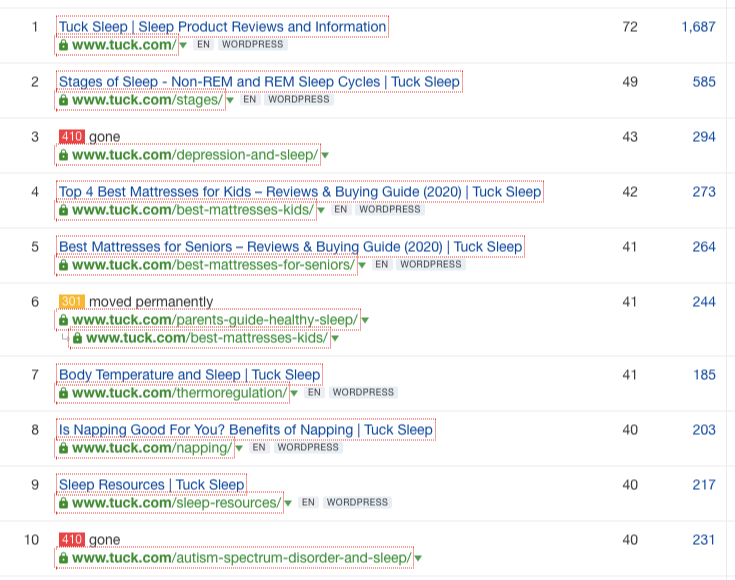Open the 585 value in the Stages row

point(704,82)
